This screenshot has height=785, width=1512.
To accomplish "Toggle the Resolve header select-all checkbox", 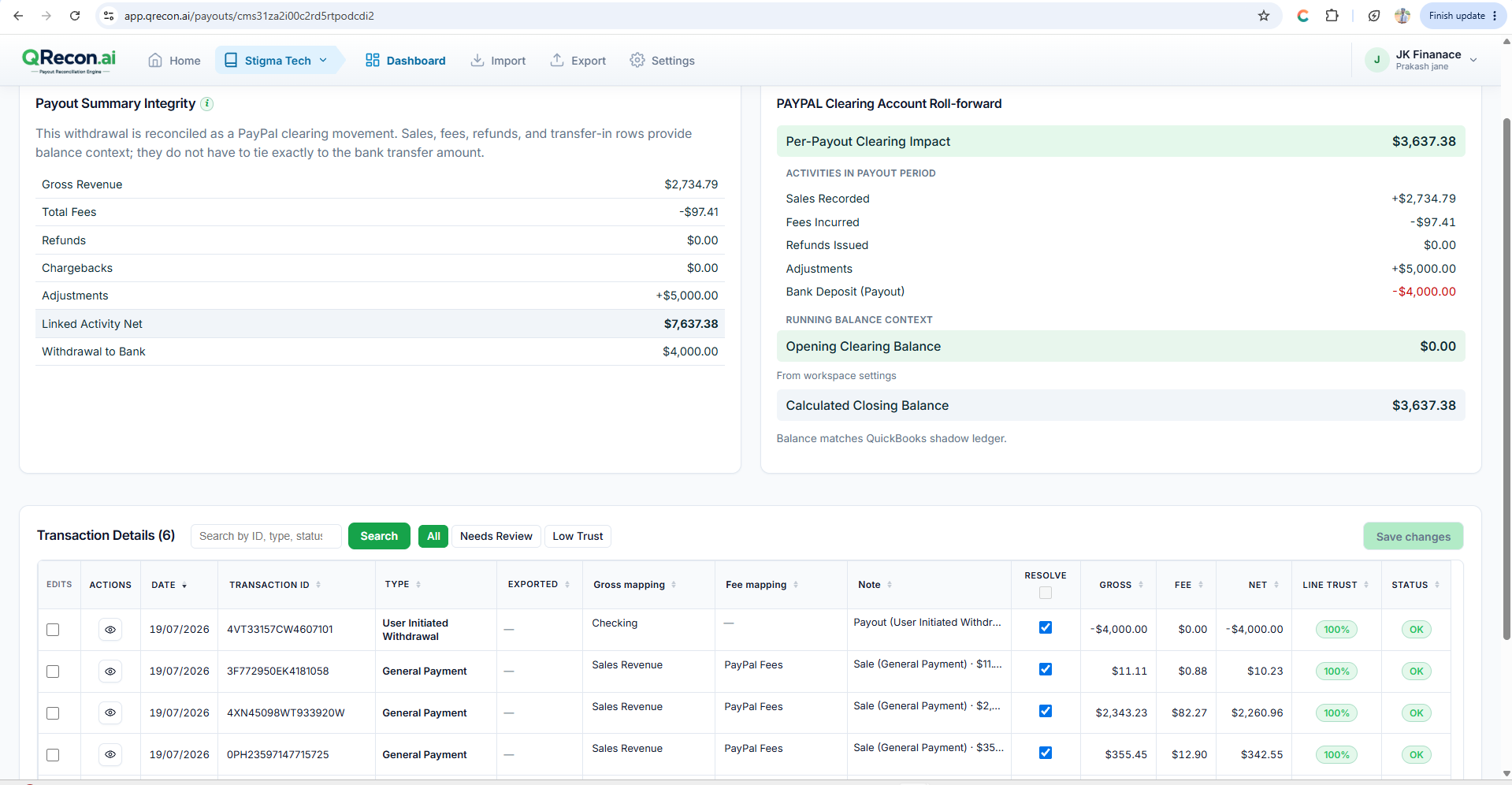I will (1046, 593).
